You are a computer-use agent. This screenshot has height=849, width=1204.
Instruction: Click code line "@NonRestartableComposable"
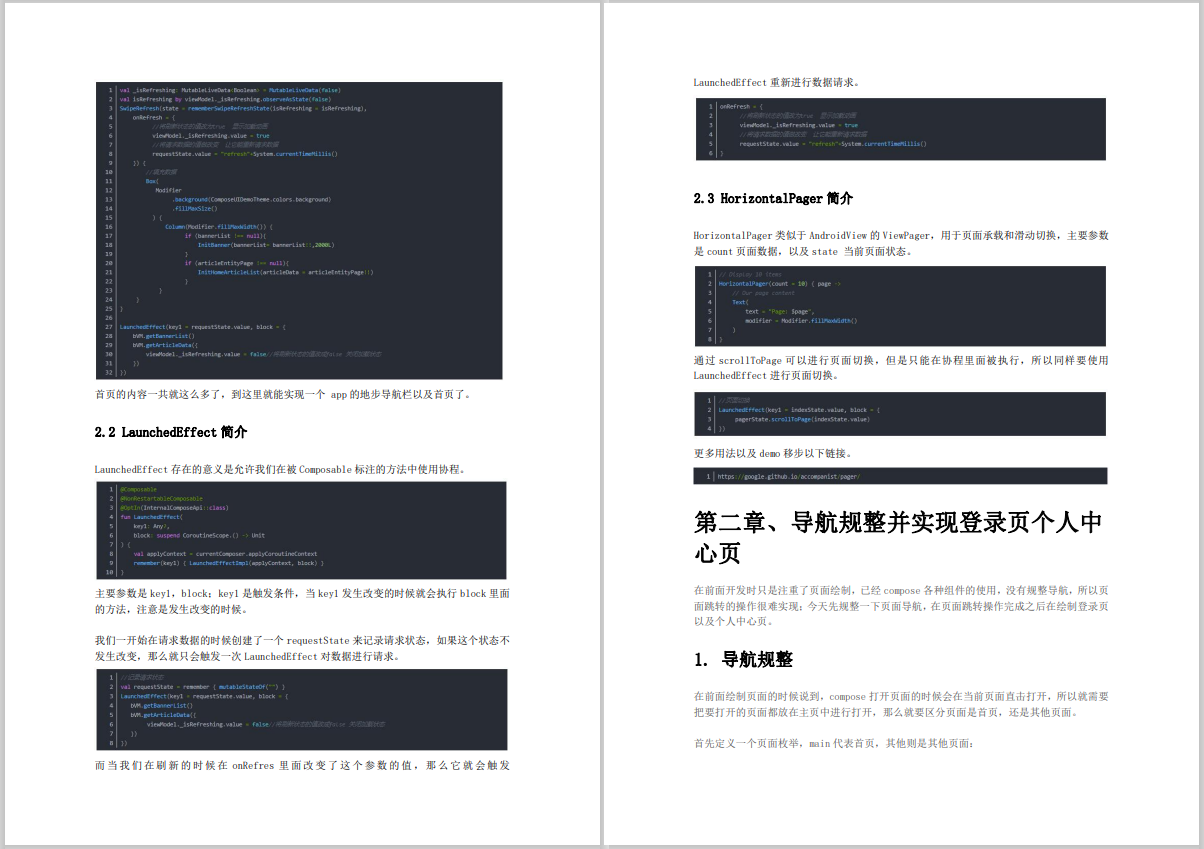coord(161,498)
